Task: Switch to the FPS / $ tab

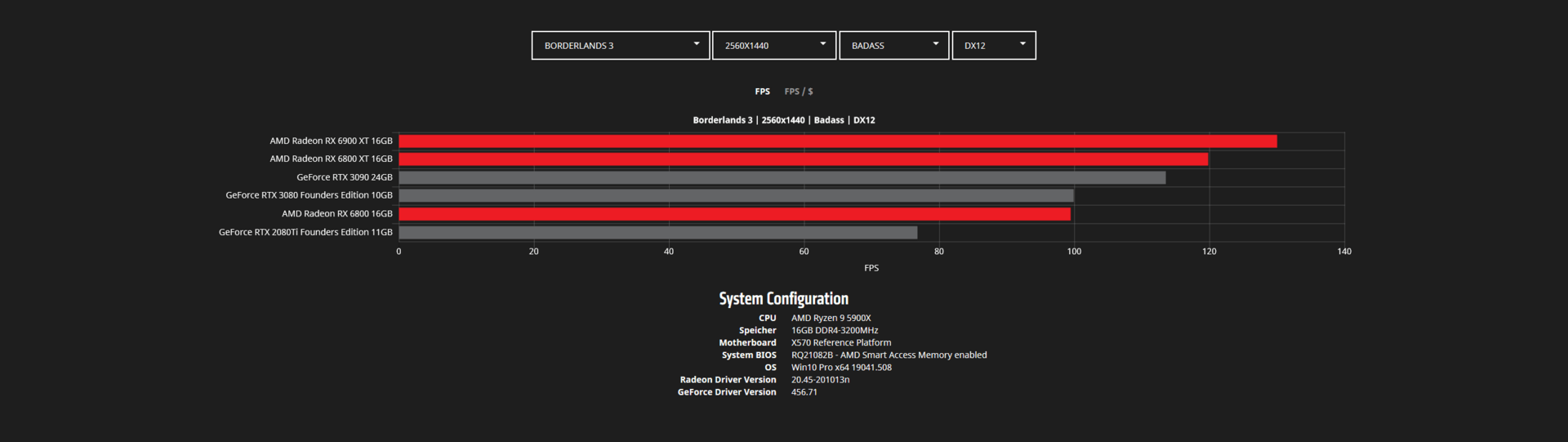Action: [x=799, y=92]
